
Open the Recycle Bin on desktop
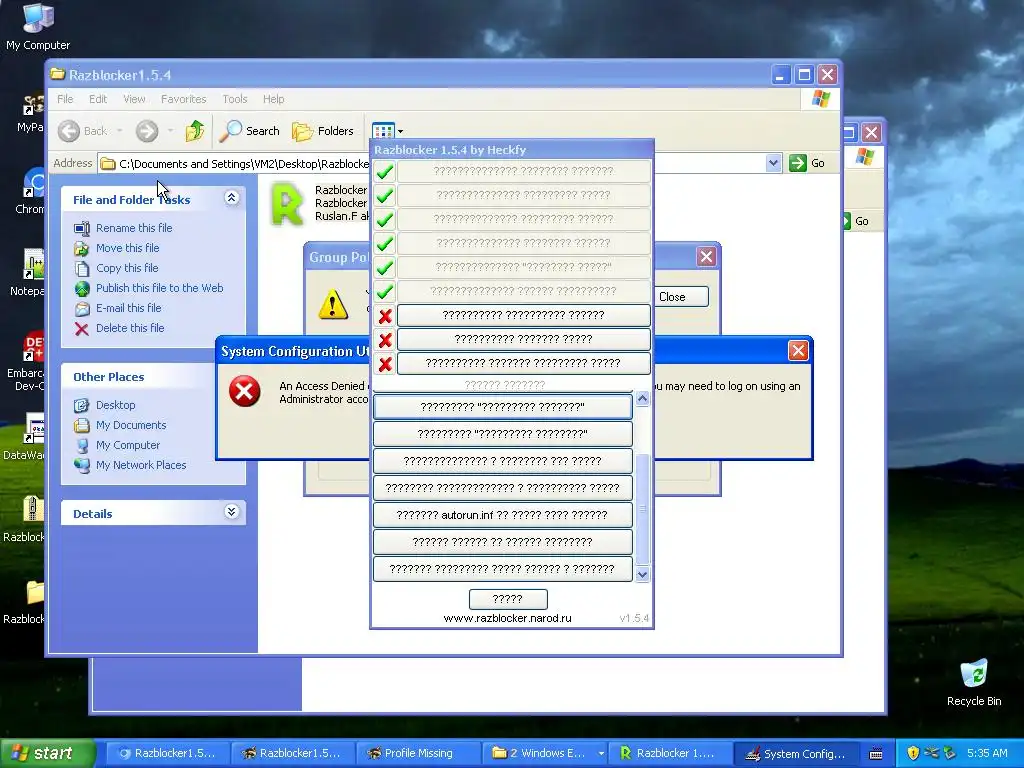[x=974, y=682]
